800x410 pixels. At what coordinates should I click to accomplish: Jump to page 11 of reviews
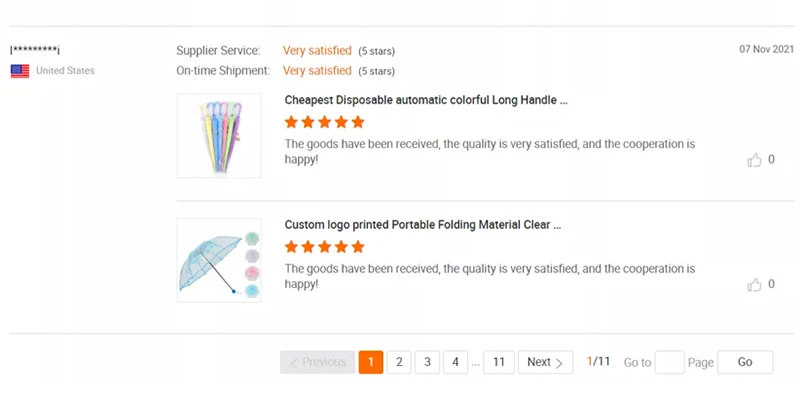[x=498, y=362]
